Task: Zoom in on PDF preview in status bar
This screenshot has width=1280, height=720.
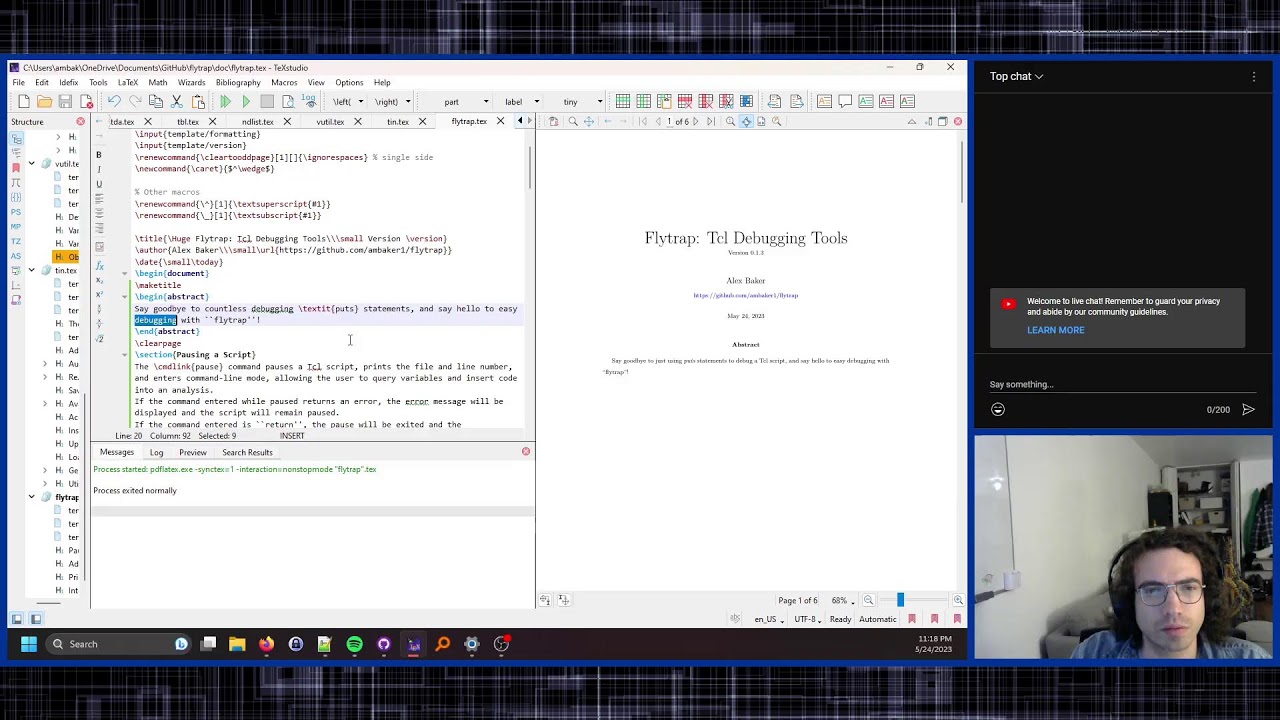Action: click(x=958, y=600)
